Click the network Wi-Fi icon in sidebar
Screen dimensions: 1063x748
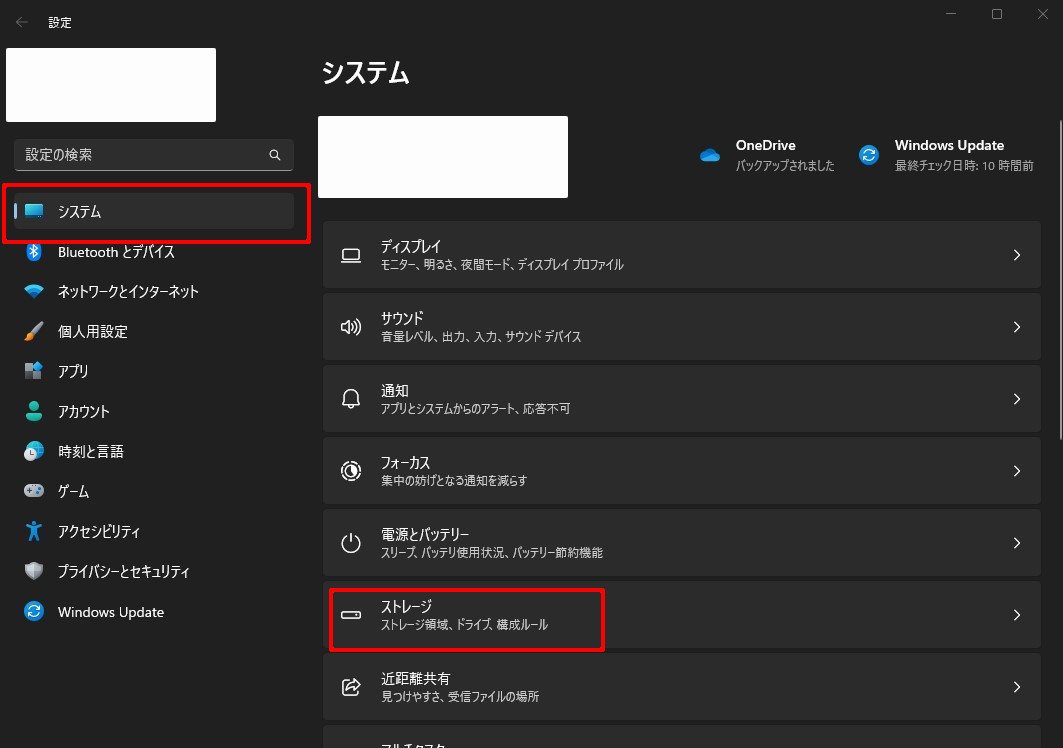tap(34, 292)
